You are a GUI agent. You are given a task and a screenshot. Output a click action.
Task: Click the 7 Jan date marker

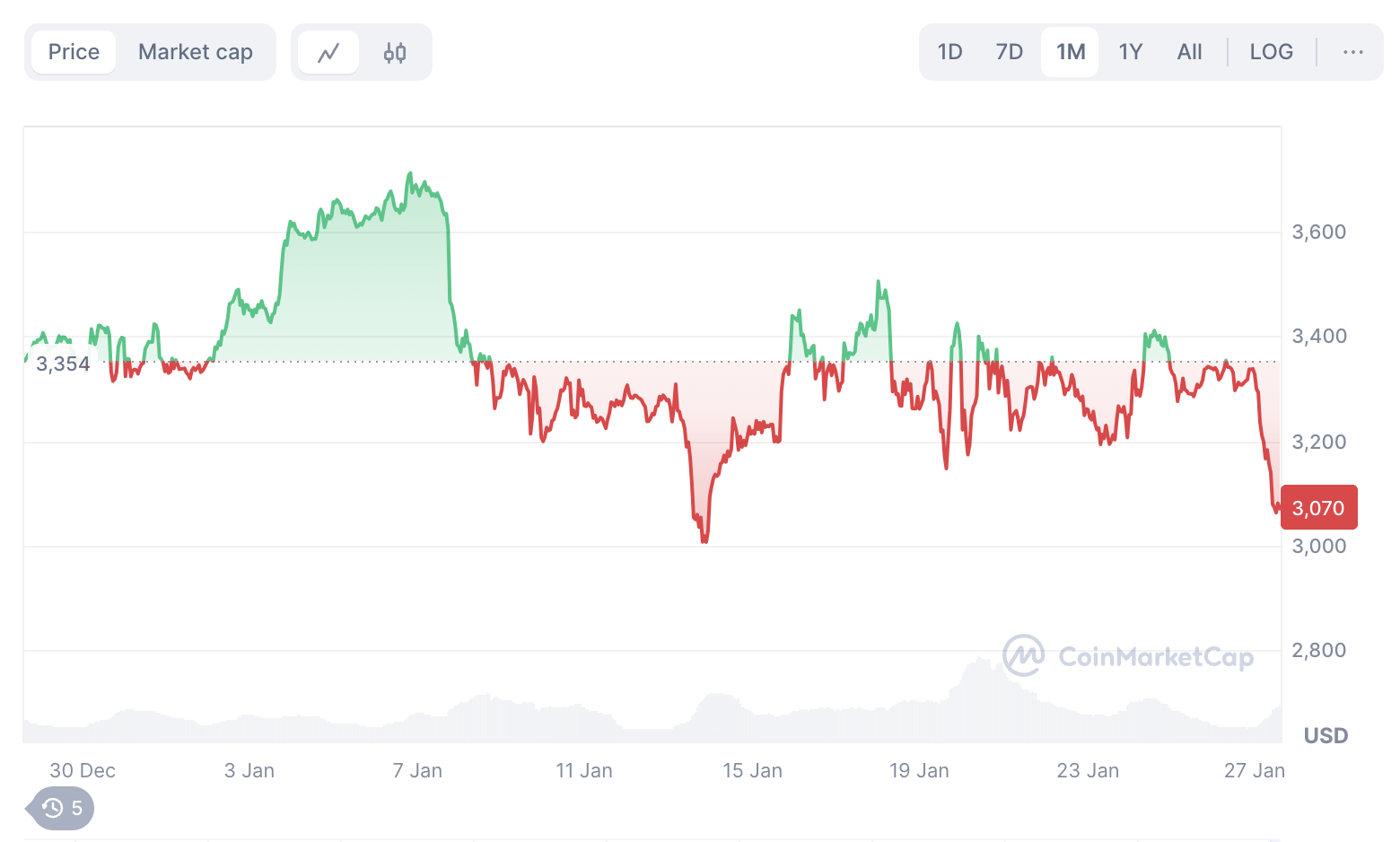point(417,770)
